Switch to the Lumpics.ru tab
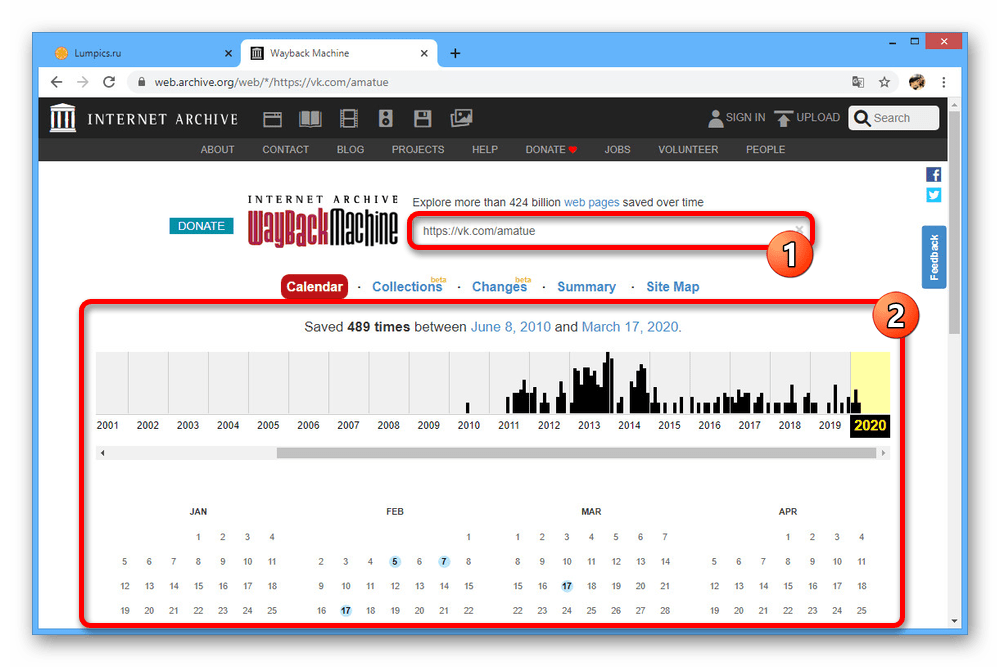The height and width of the screenshot is (667, 1000). click(143, 54)
